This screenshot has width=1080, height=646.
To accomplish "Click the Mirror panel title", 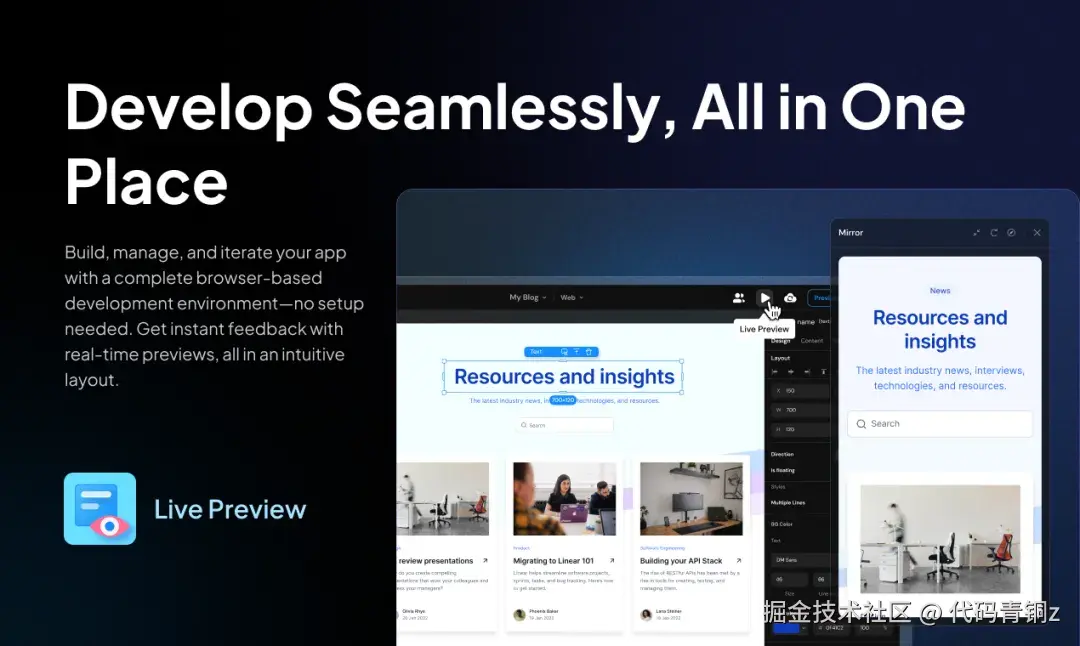I will 851,233.
